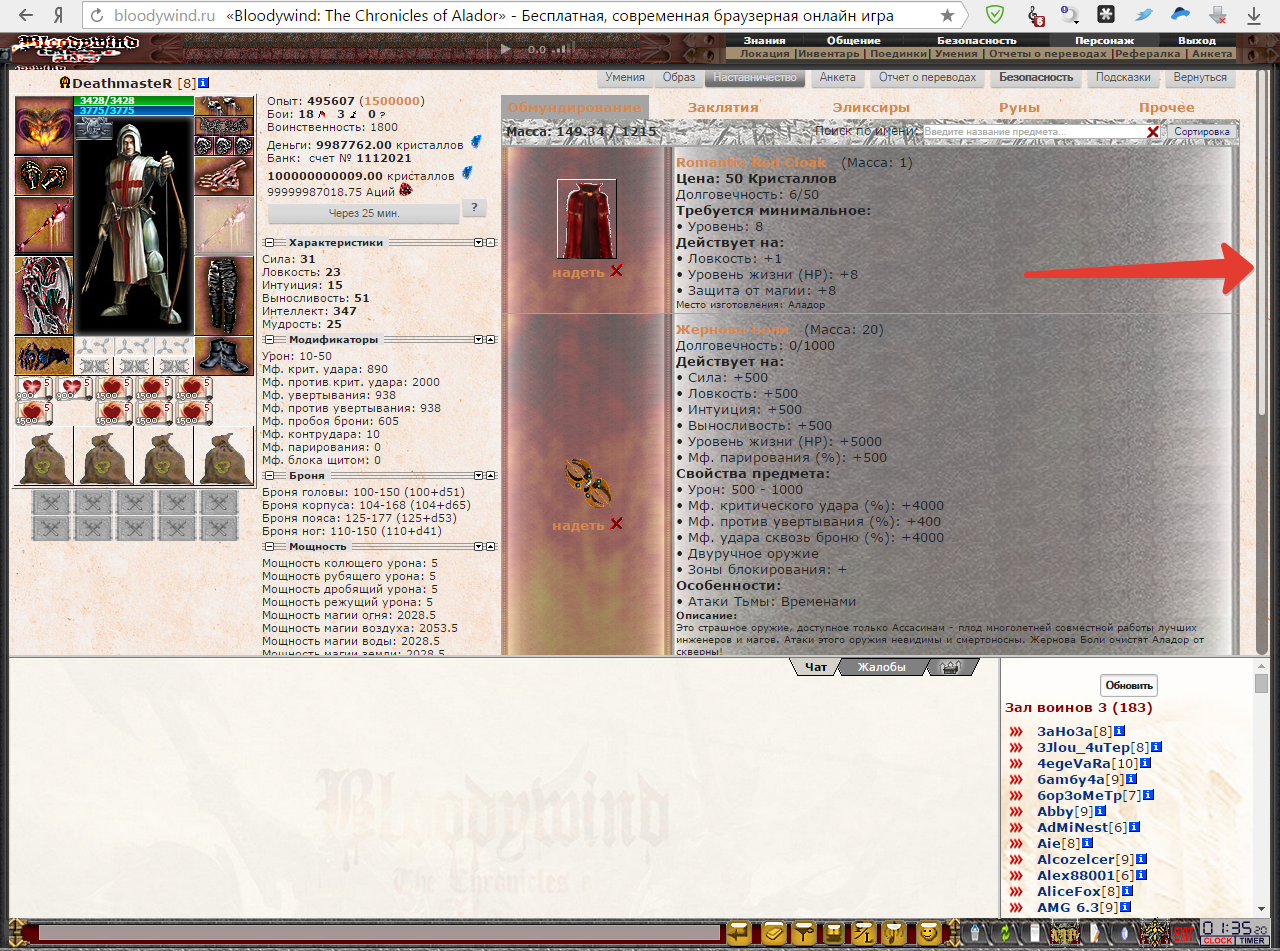The height and width of the screenshot is (951, 1280).
Task: Move Модификаторы section up with arrow
Action: pos(491,339)
